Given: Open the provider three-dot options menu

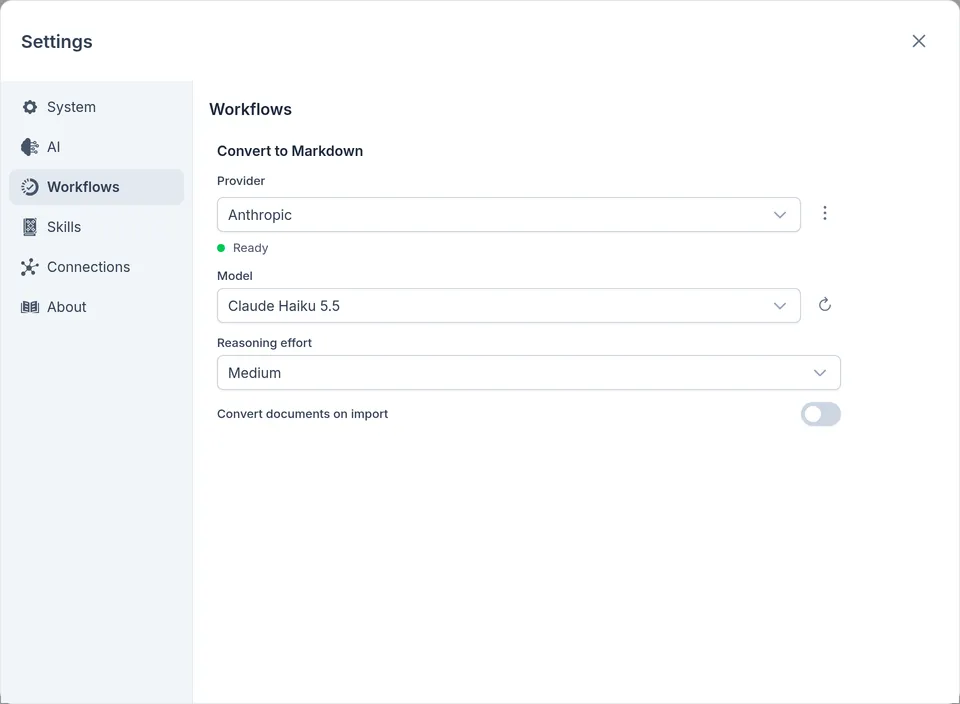Looking at the screenshot, I should [825, 213].
